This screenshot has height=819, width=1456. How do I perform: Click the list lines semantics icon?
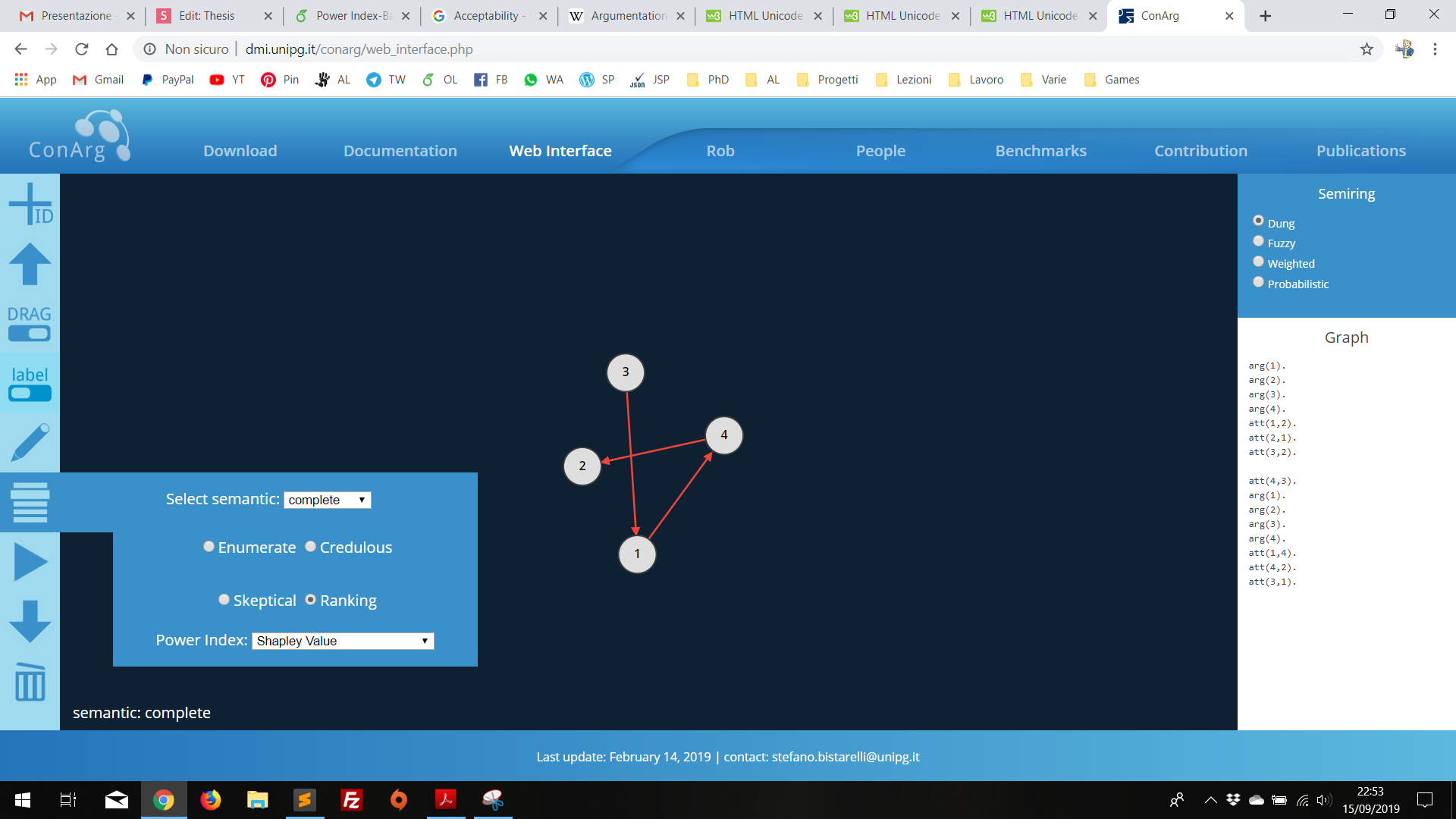(30, 502)
